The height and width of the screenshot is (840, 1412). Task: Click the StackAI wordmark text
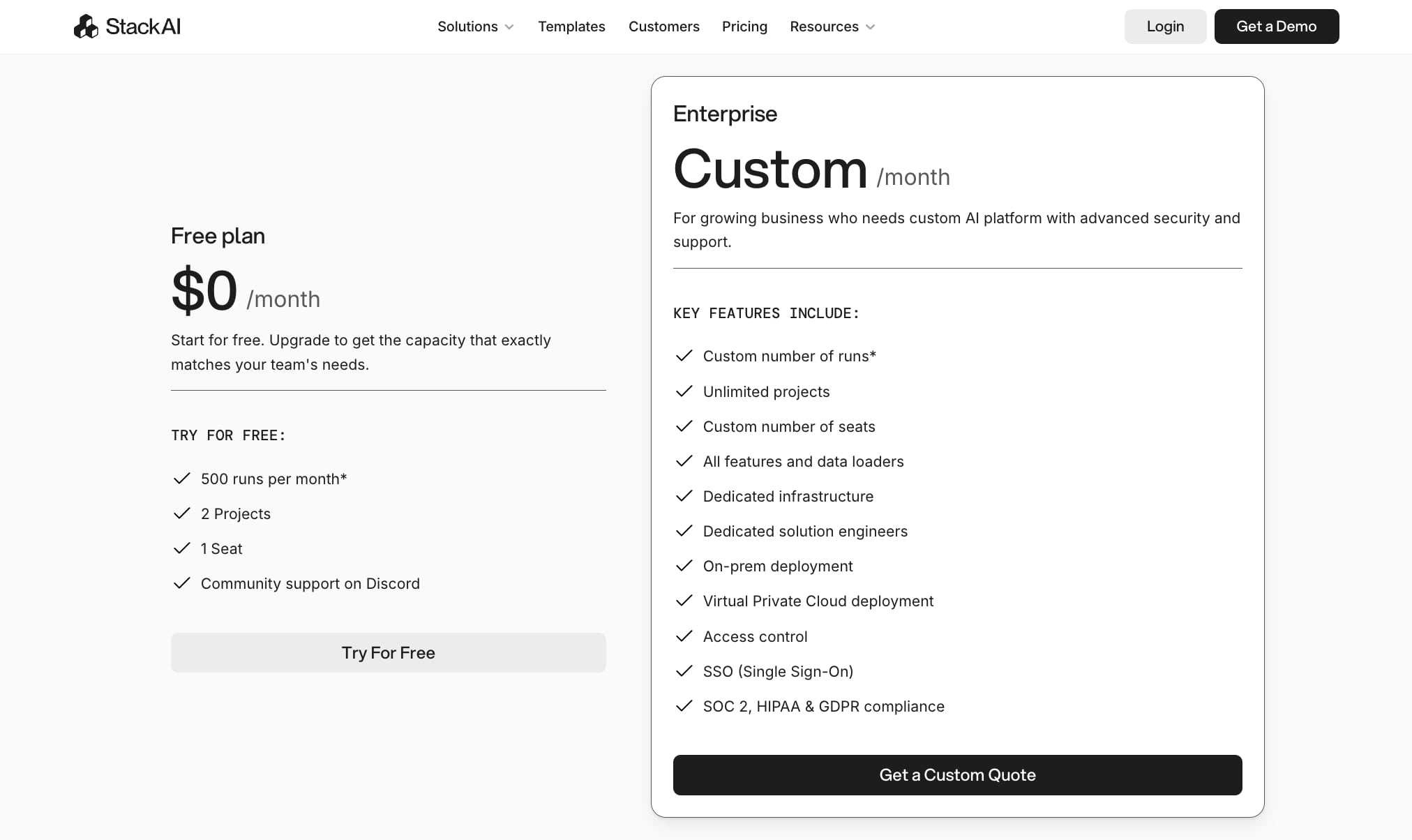click(143, 27)
